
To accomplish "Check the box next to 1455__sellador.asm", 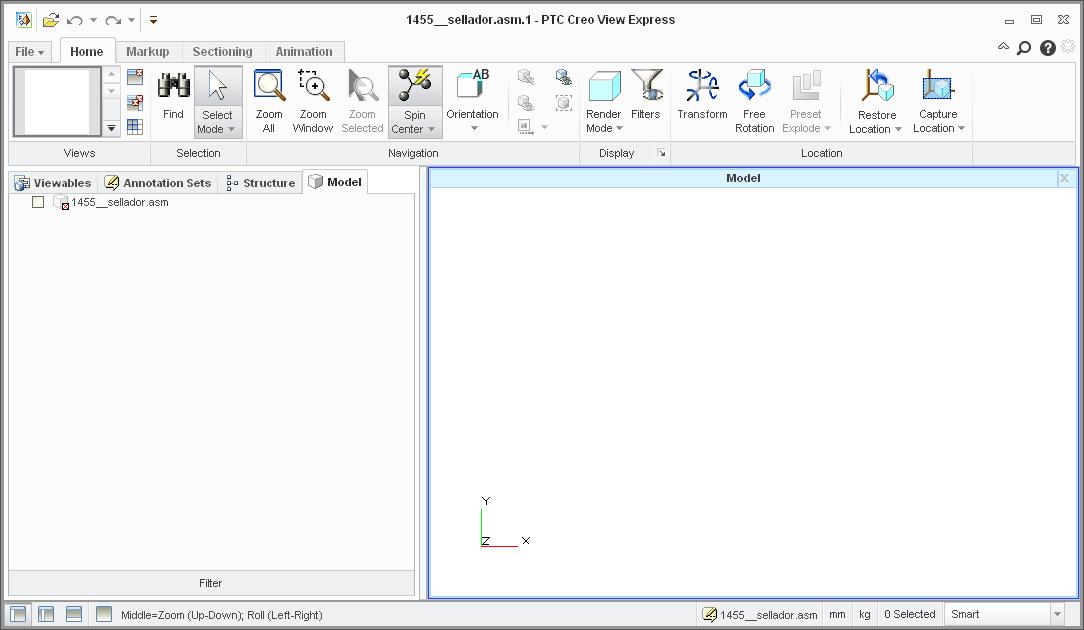I will pyautogui.click(x=38, y=201).
